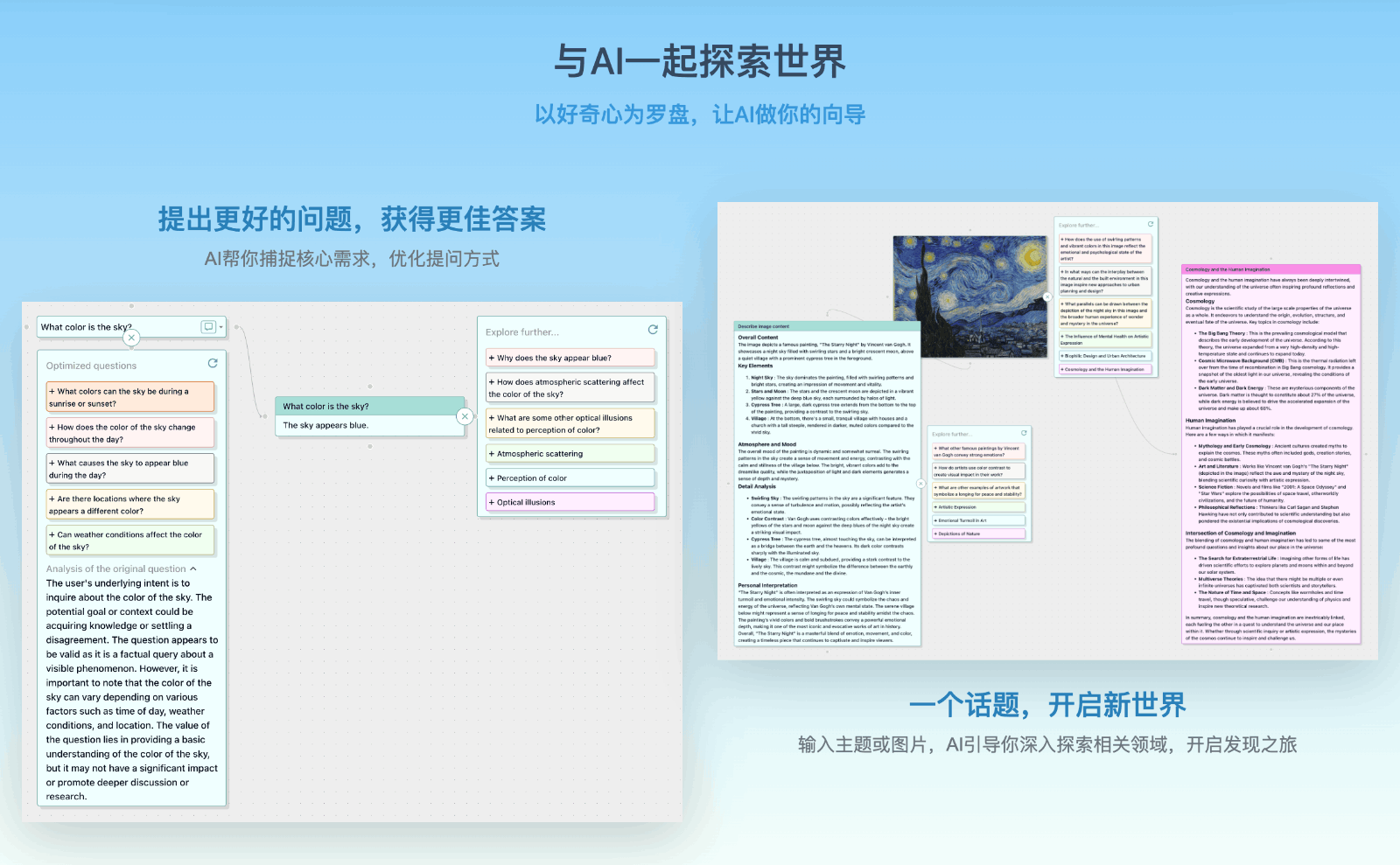Collapse the 'Analysis of the original question' section
The image size is (1400, 865).
(x=192, y=569)
